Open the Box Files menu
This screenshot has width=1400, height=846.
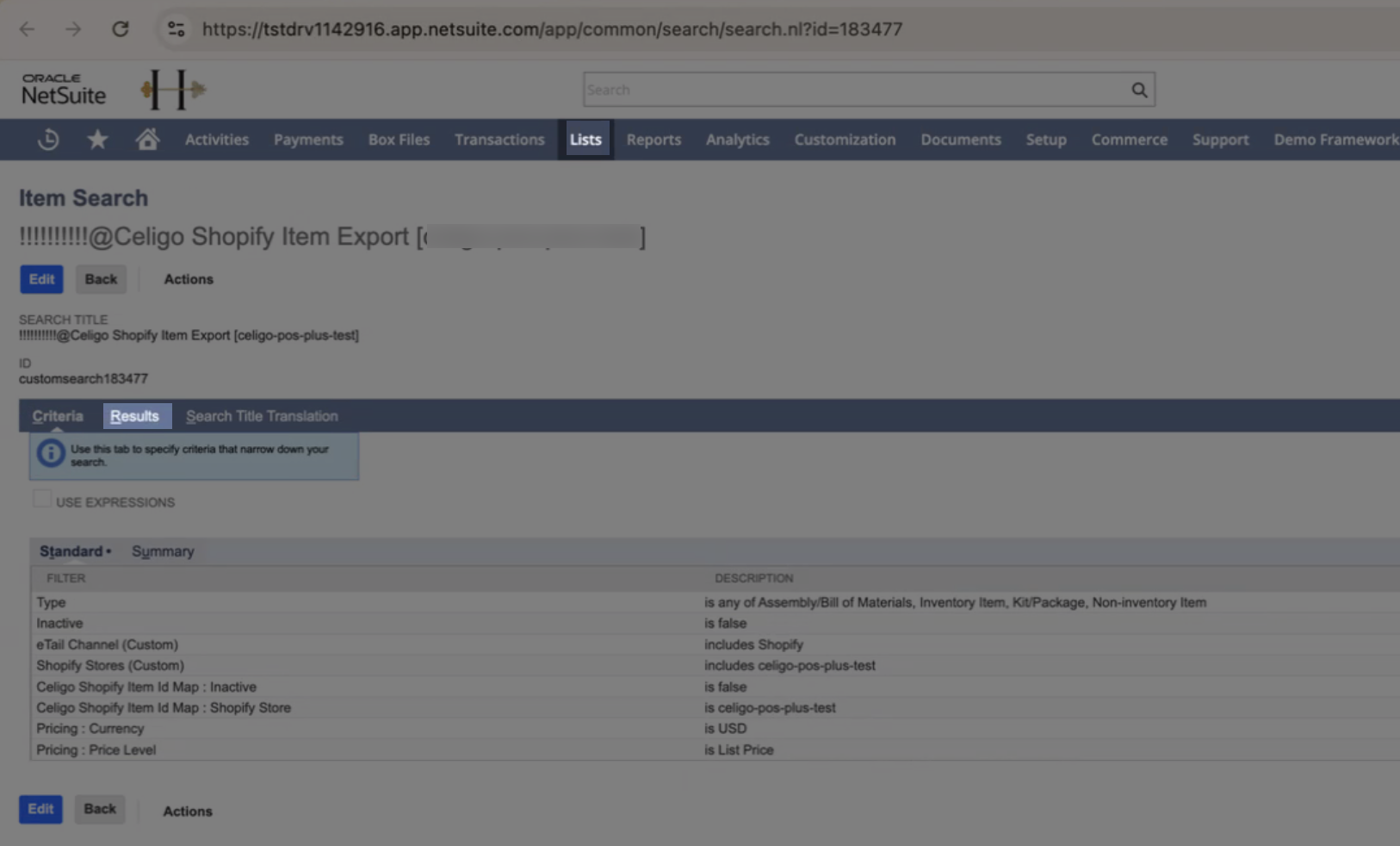(399, 140)
